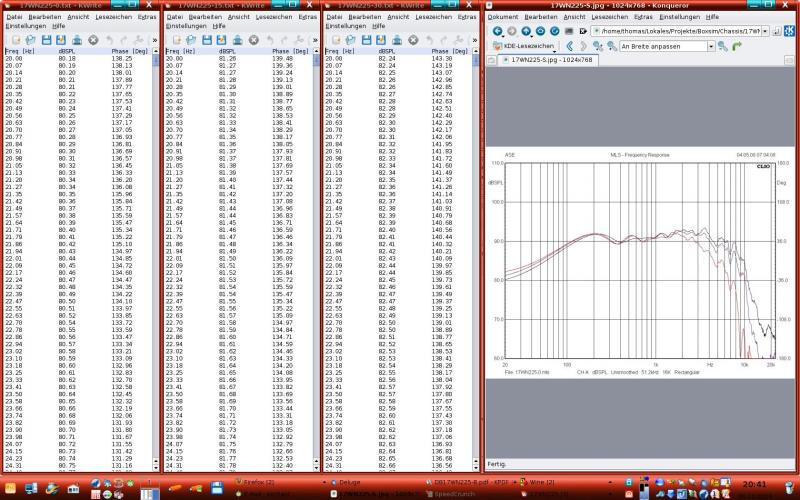Click first magnifier zoom icon after chevrons
Screen dimensions: 800x500
pos(598,46)
